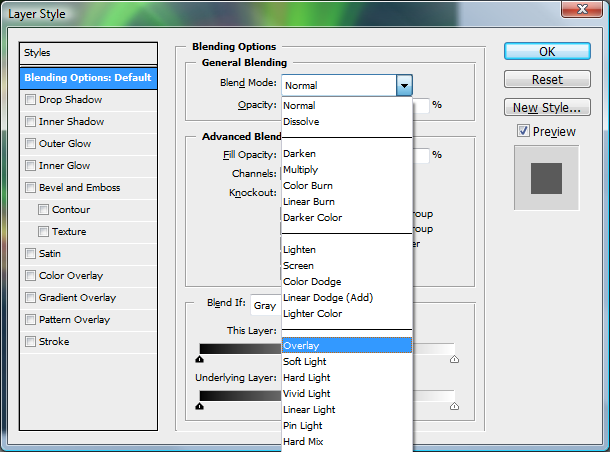Click the OK button

coord(547,52)
